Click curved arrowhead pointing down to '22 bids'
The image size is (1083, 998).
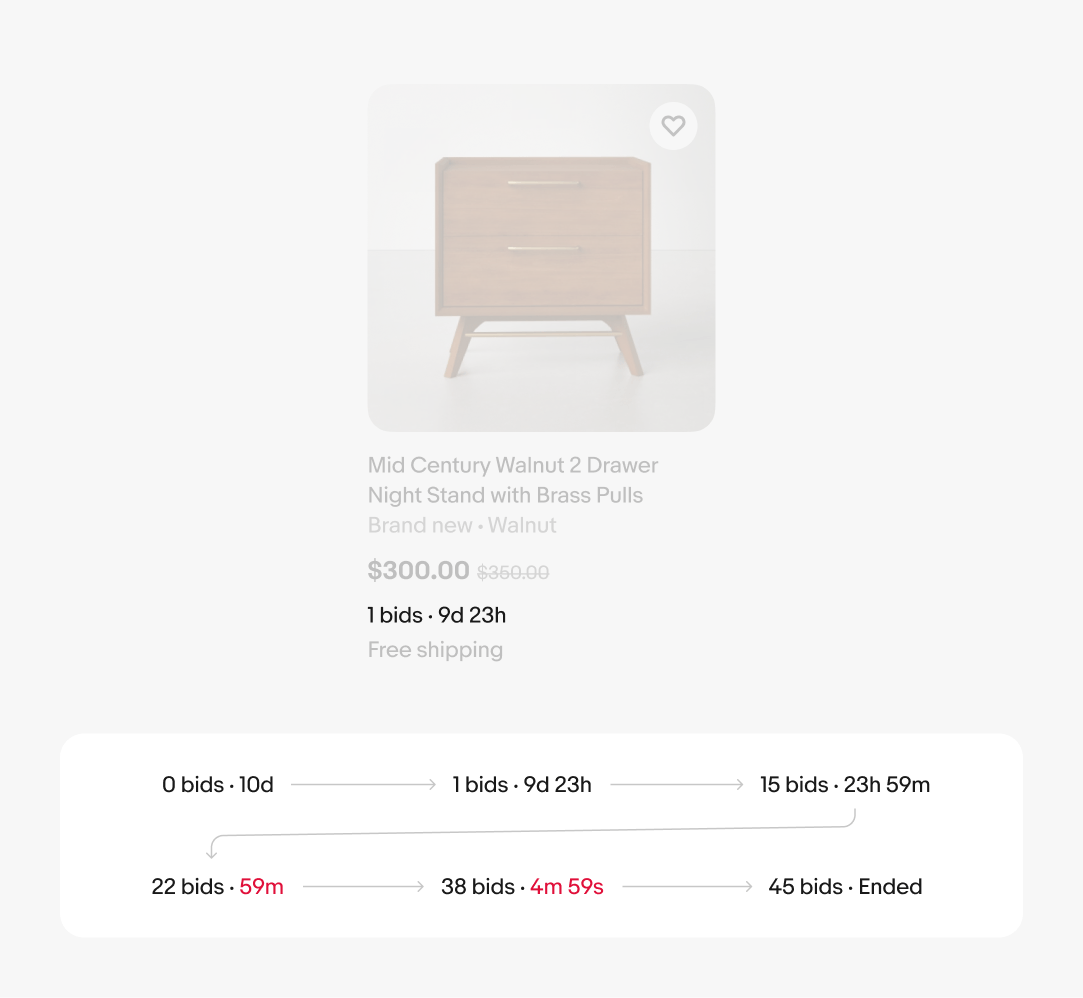click(212, 851)
